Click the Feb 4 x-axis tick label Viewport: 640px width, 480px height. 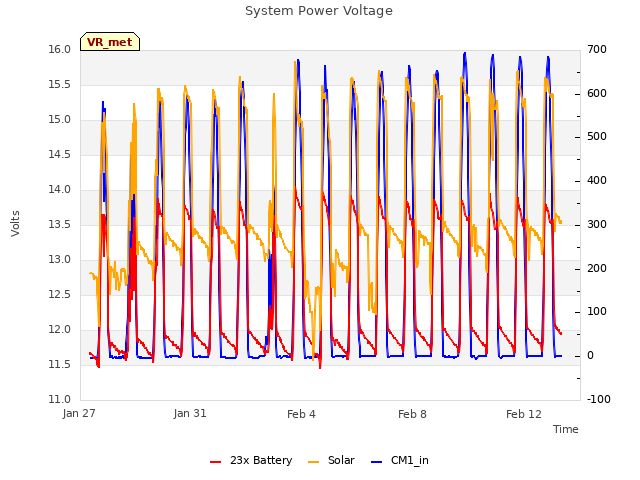click(x=301, y=414)
